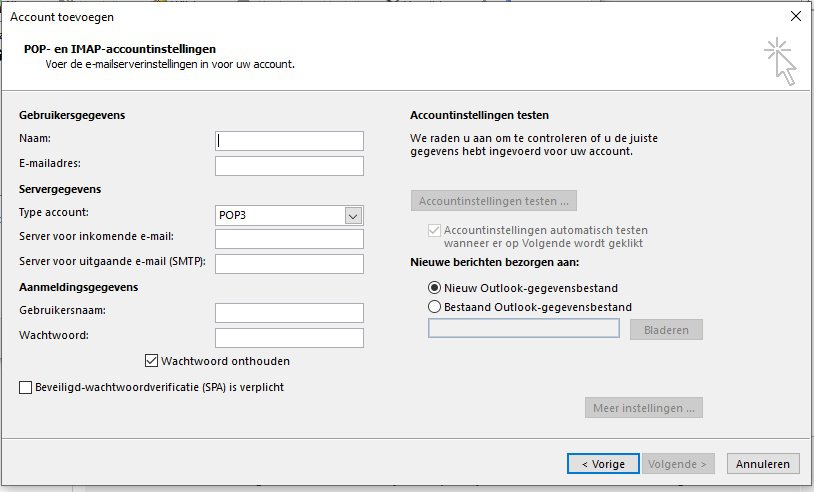
Task: Go back with the Vorige button
Action: 603,464
